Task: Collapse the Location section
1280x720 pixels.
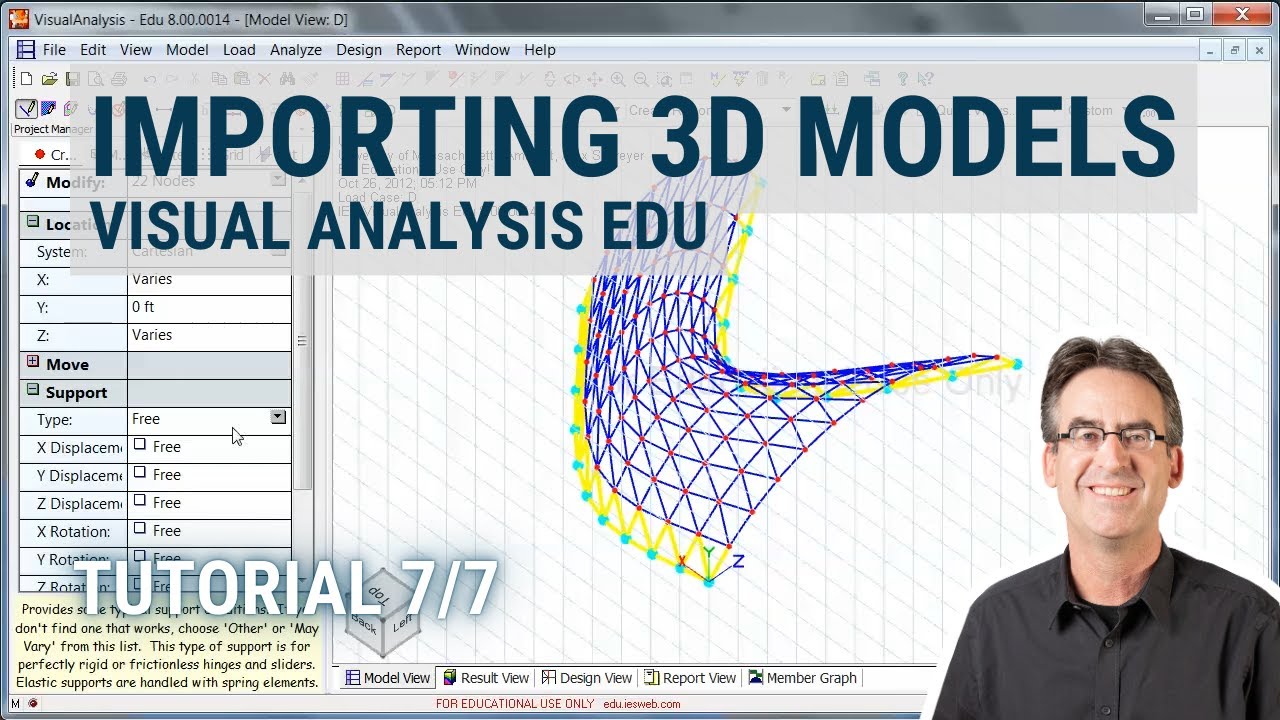Action: coord(32,222)
